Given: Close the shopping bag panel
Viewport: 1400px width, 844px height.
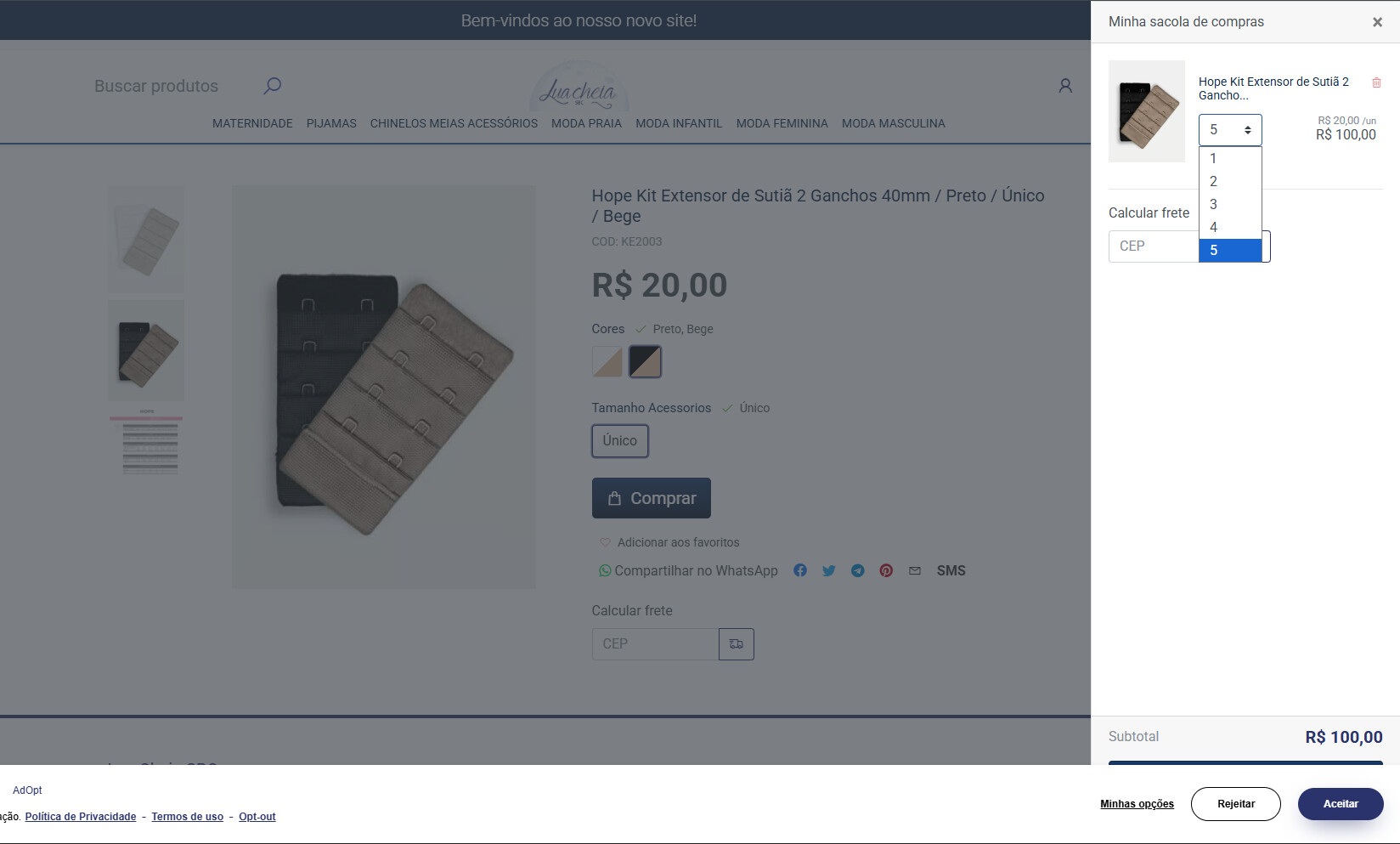Looking at the screenshot, I should point(1377,22).
